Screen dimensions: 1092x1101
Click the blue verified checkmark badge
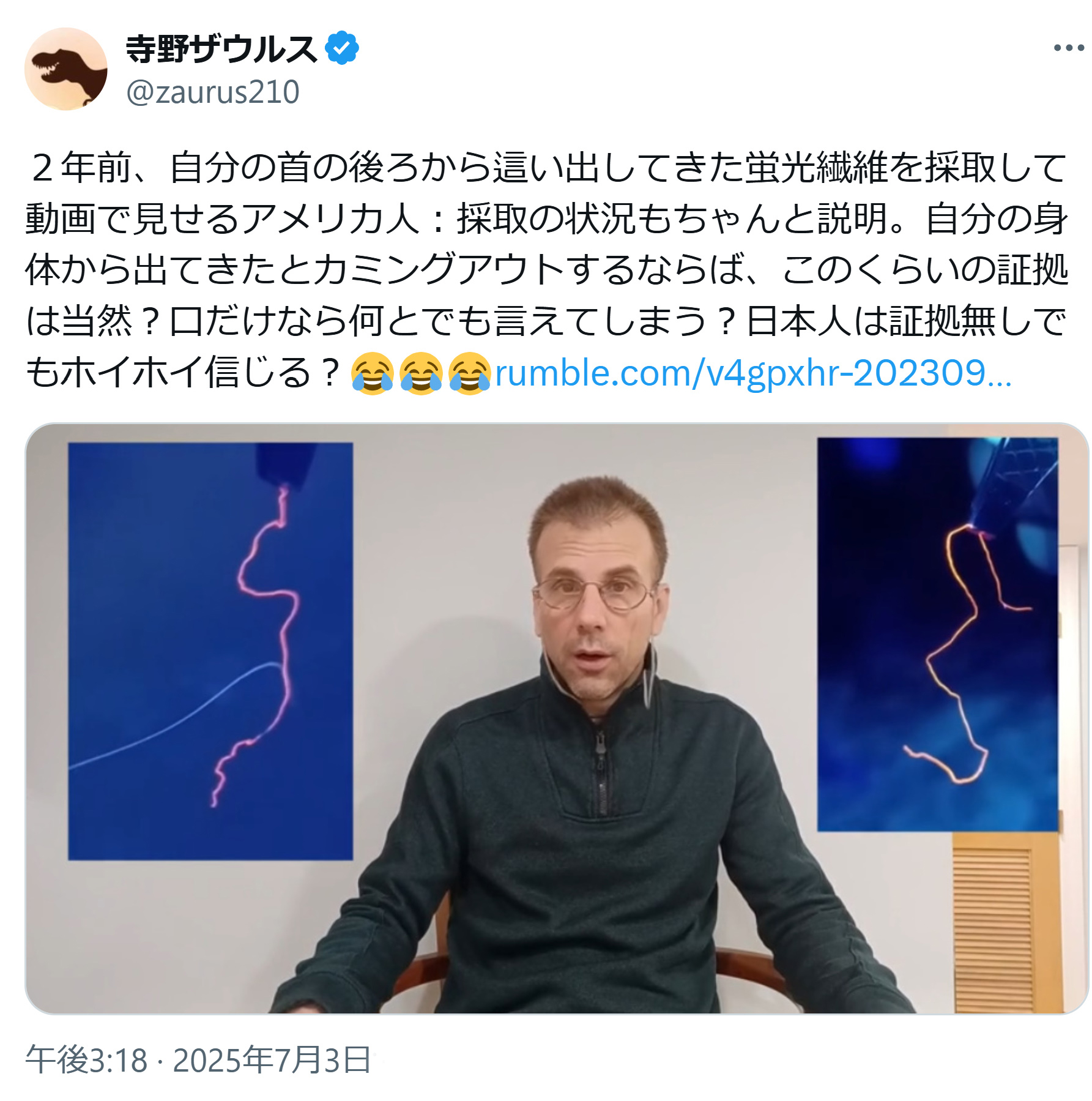pos(342,48)
